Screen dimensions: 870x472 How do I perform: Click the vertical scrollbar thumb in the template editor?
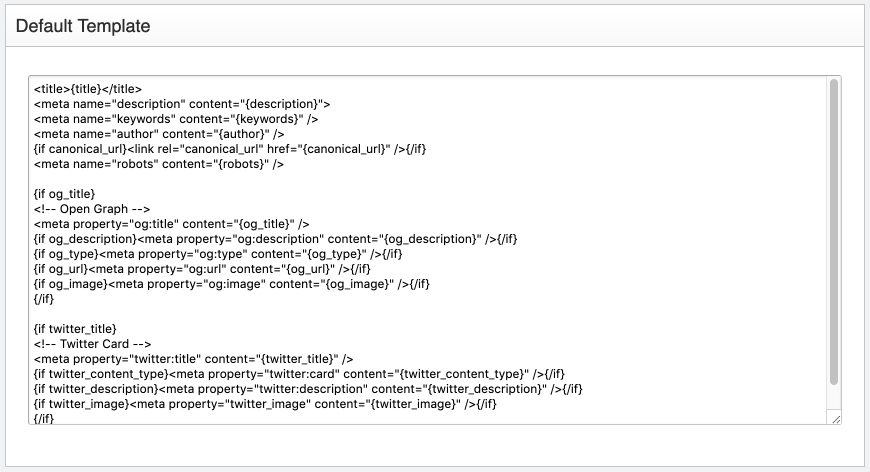[833, 232]
